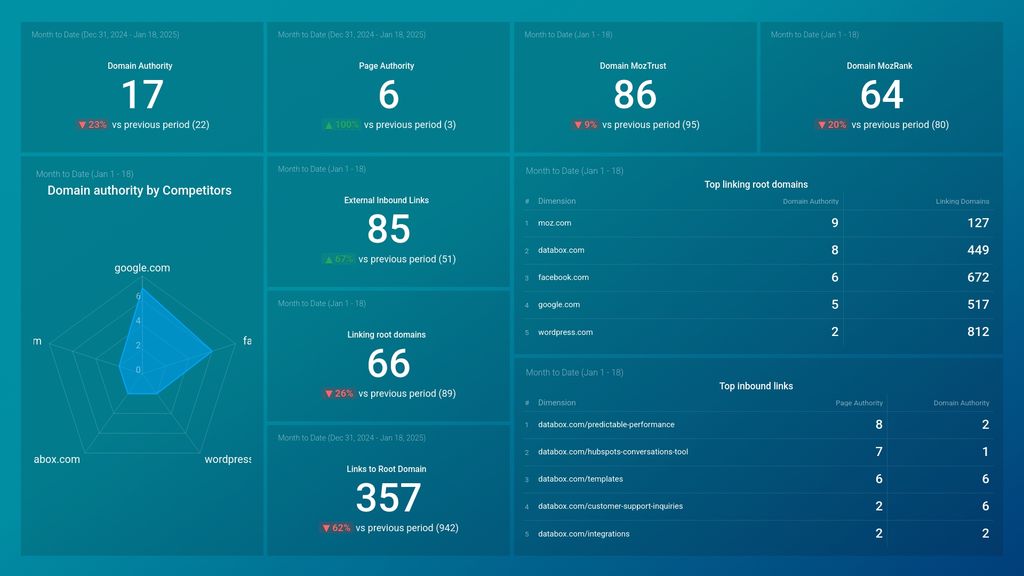Click the Top linking root domains title
The height and width of the screenshot is (576, 1024).
(x=756, y=185)
